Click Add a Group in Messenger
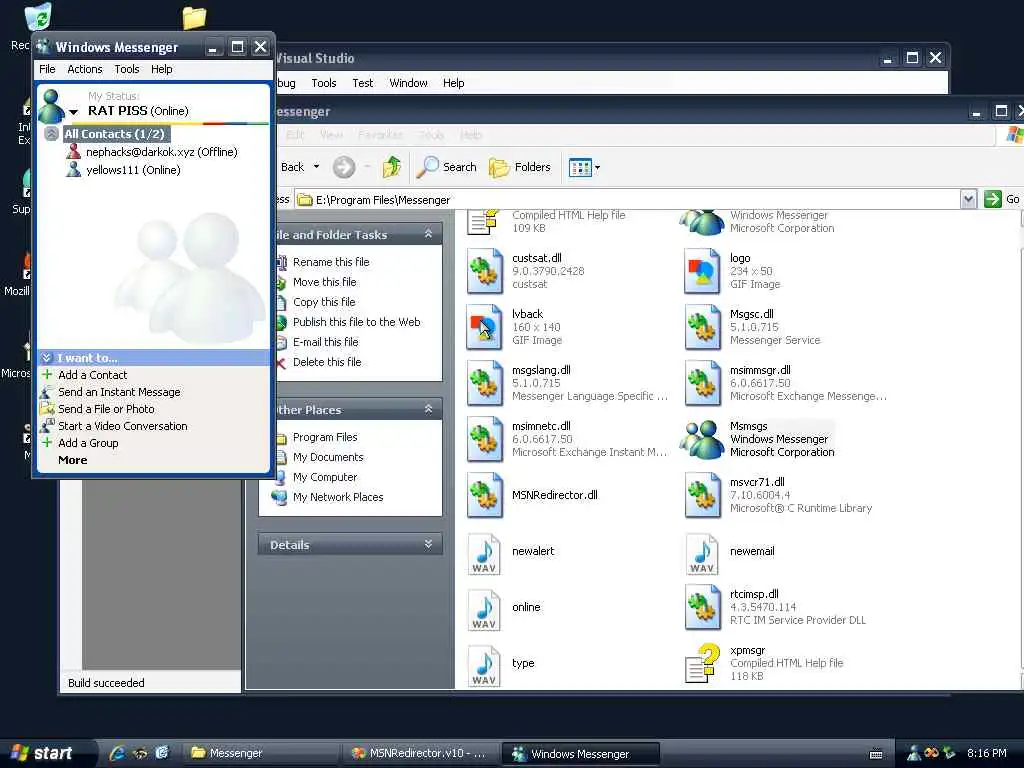The image size is (1024, 768). coord(88,443)
